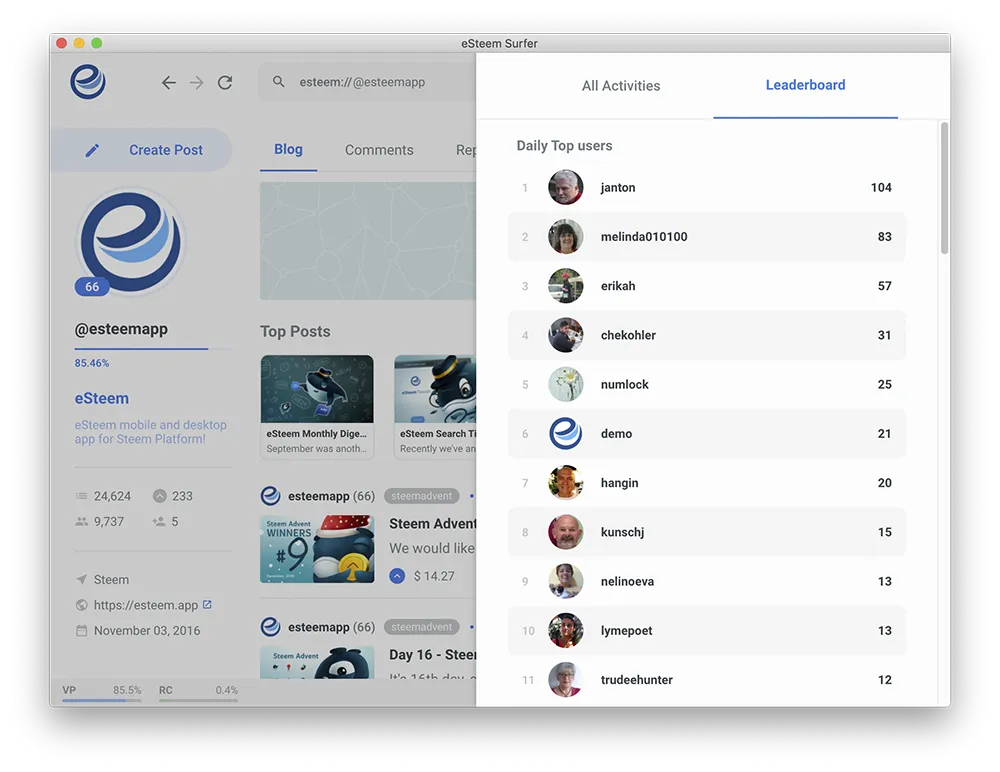This screenshot has height=772, width=1000.
Task: Go back using the left arrow icon
Action: coord(169,83)
